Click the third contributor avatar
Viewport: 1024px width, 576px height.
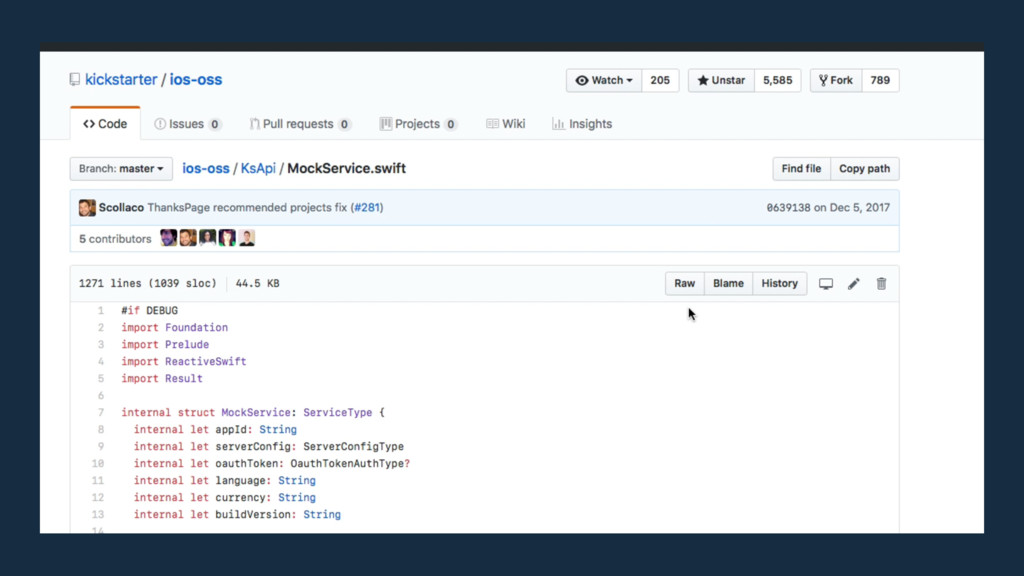[208, 238]
